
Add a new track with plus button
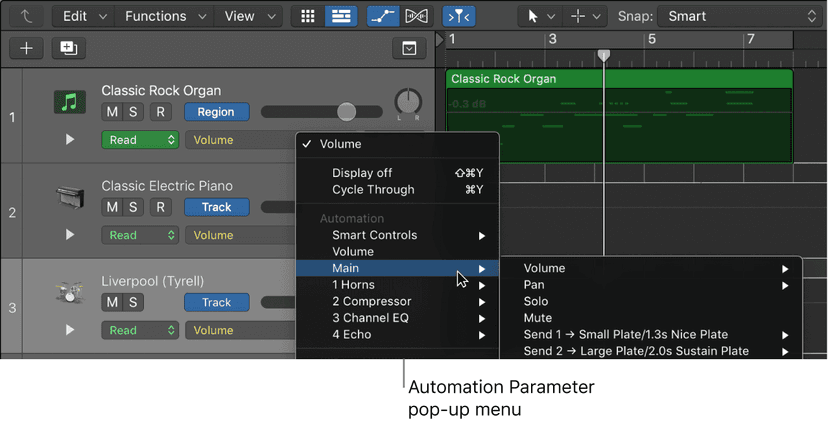[x=26, y=49]
